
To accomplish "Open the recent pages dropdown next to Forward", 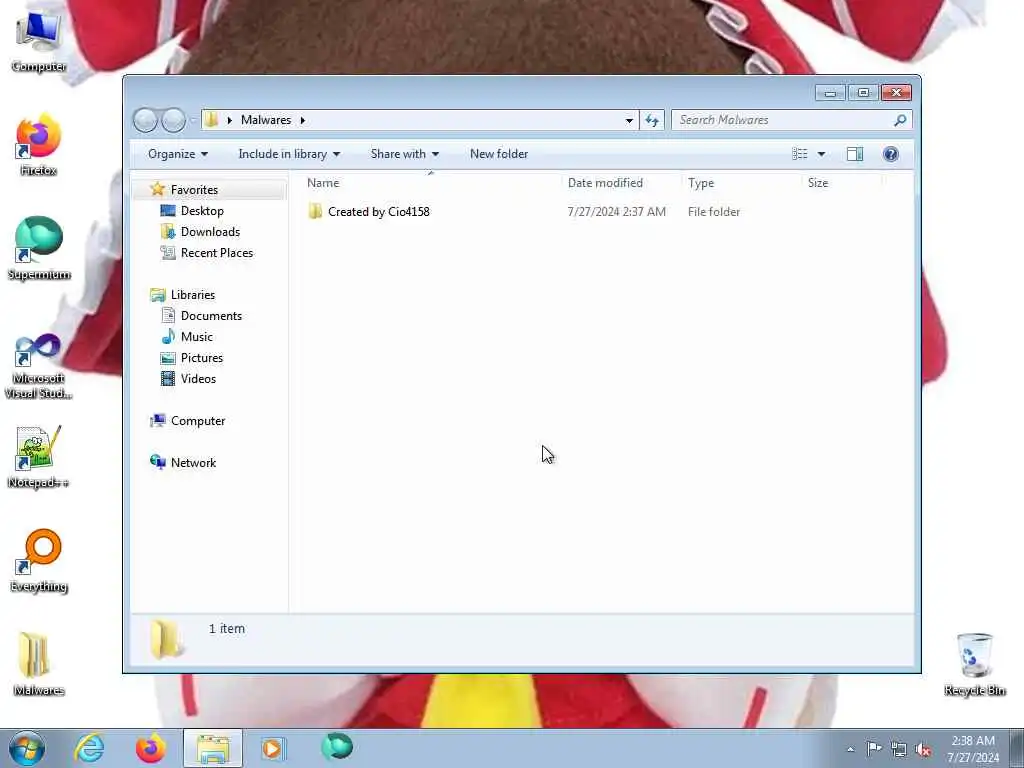I will point(193,120).
